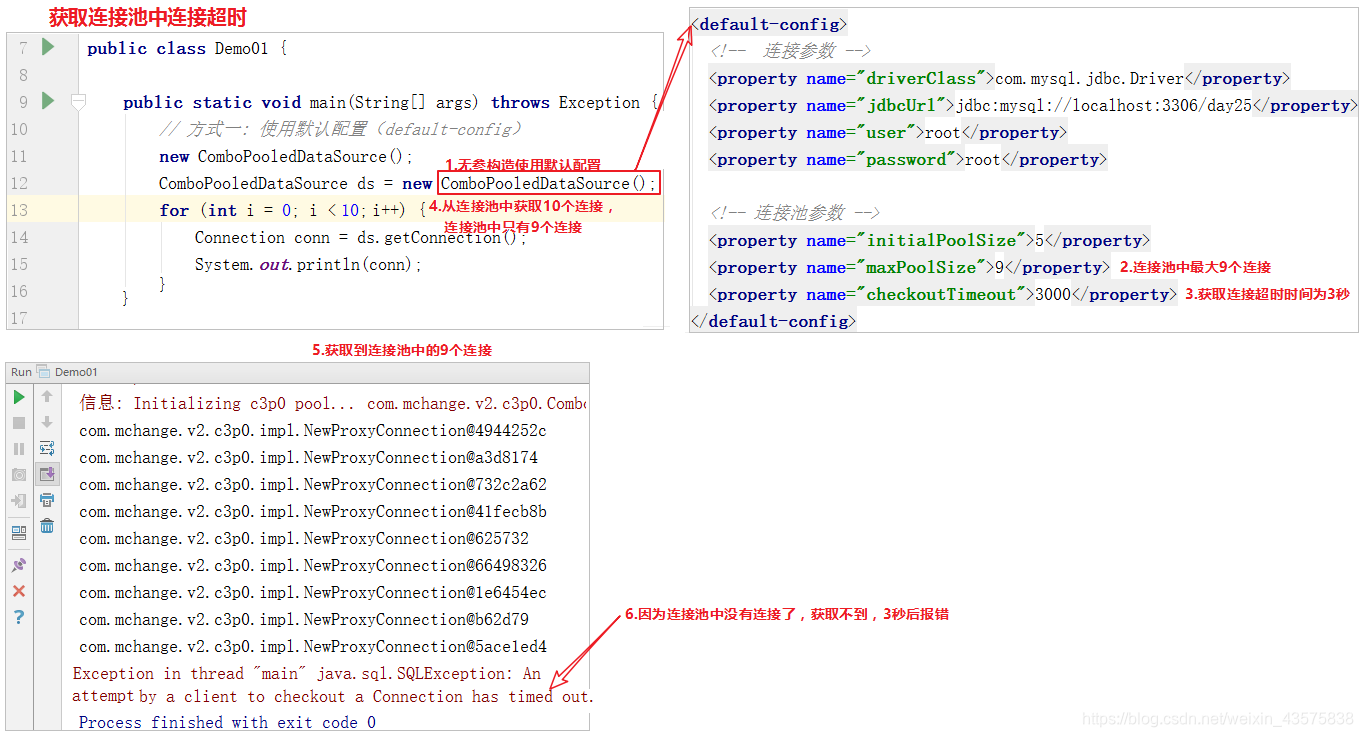Close the Run tab with the red X
The height and width of the screenshot is (737, 1363).
point(19,591)
